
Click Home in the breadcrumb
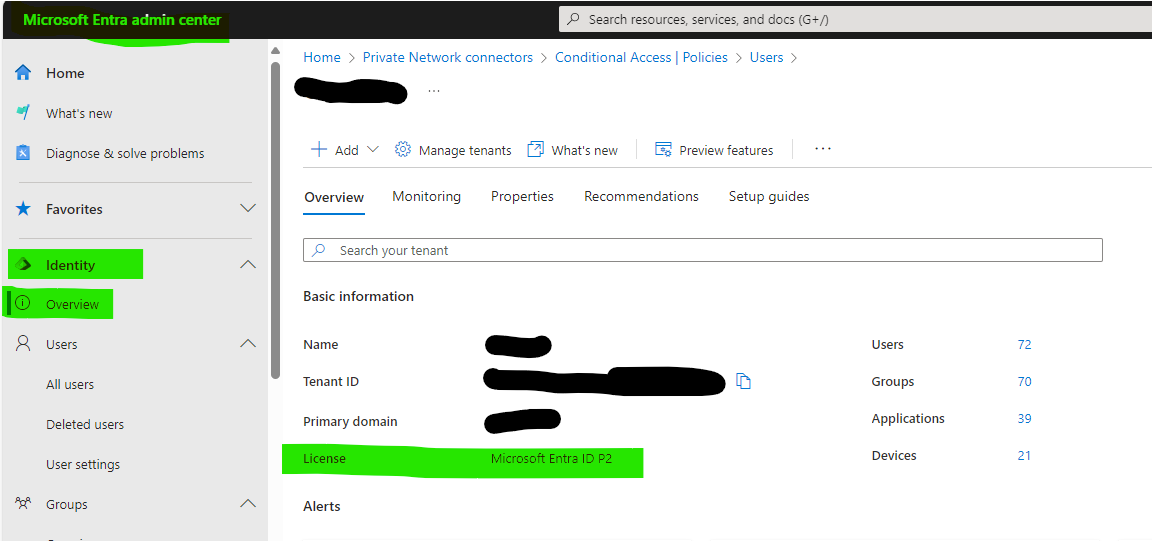pyautogui.click(x=322, y=57)
